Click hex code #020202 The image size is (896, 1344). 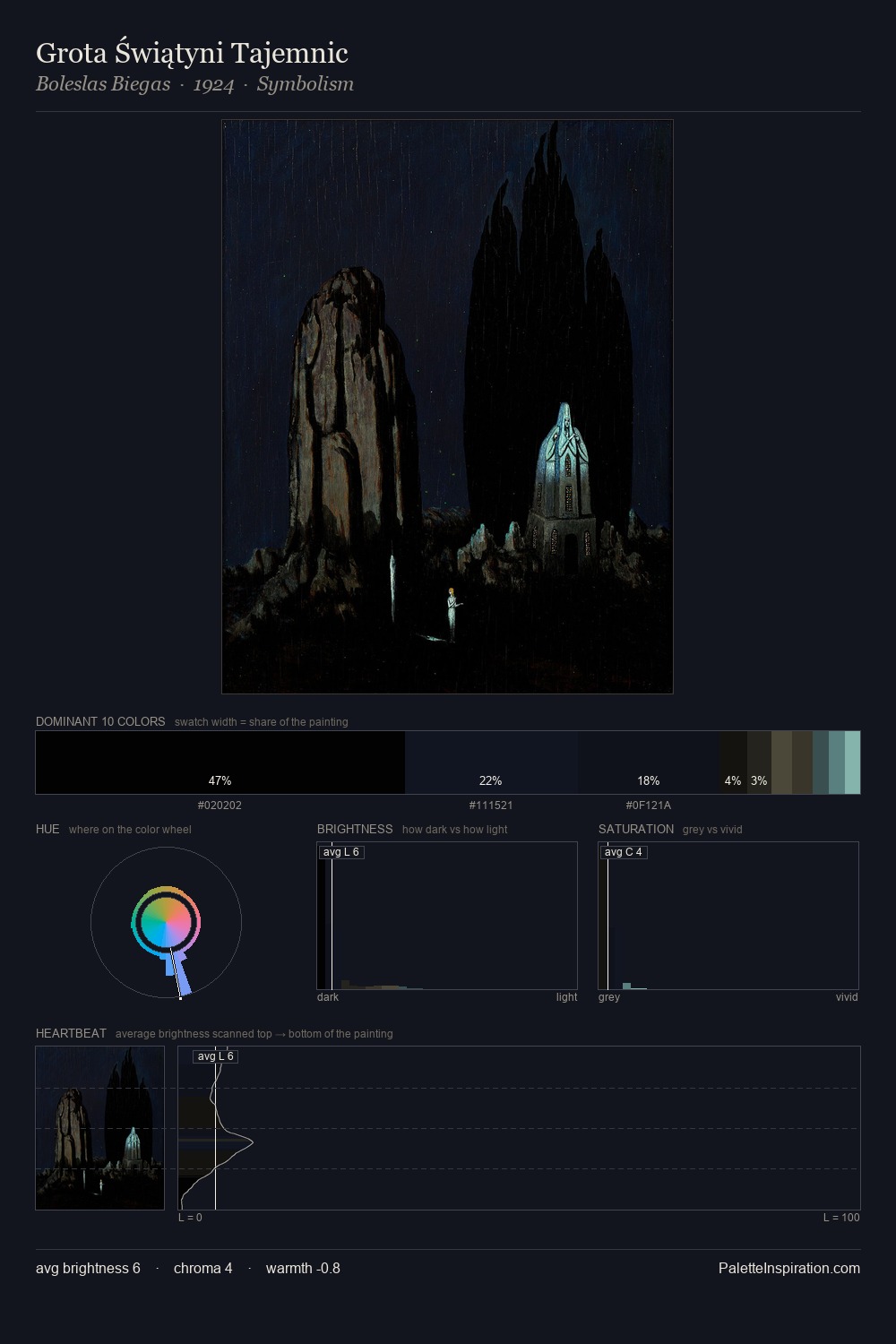tap(220, 806)
